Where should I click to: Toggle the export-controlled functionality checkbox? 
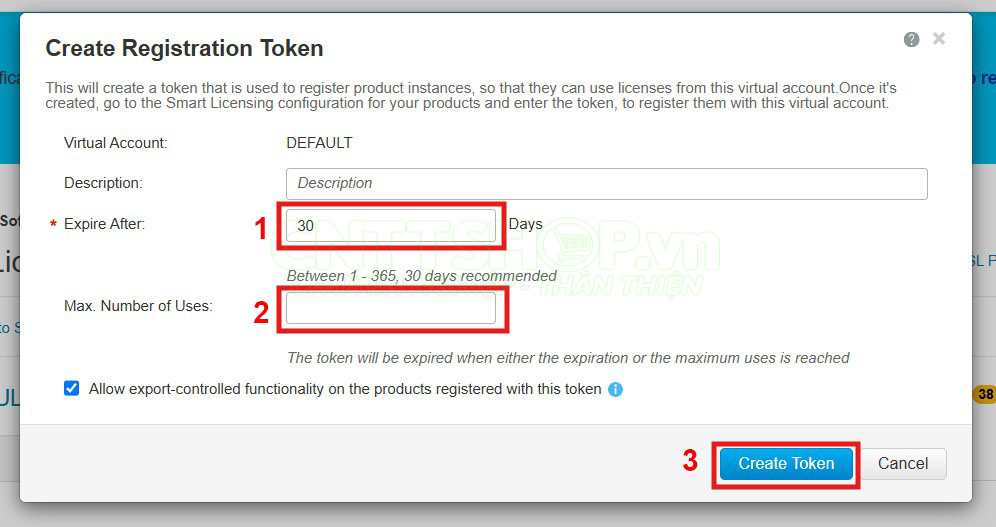click(72, 388)
